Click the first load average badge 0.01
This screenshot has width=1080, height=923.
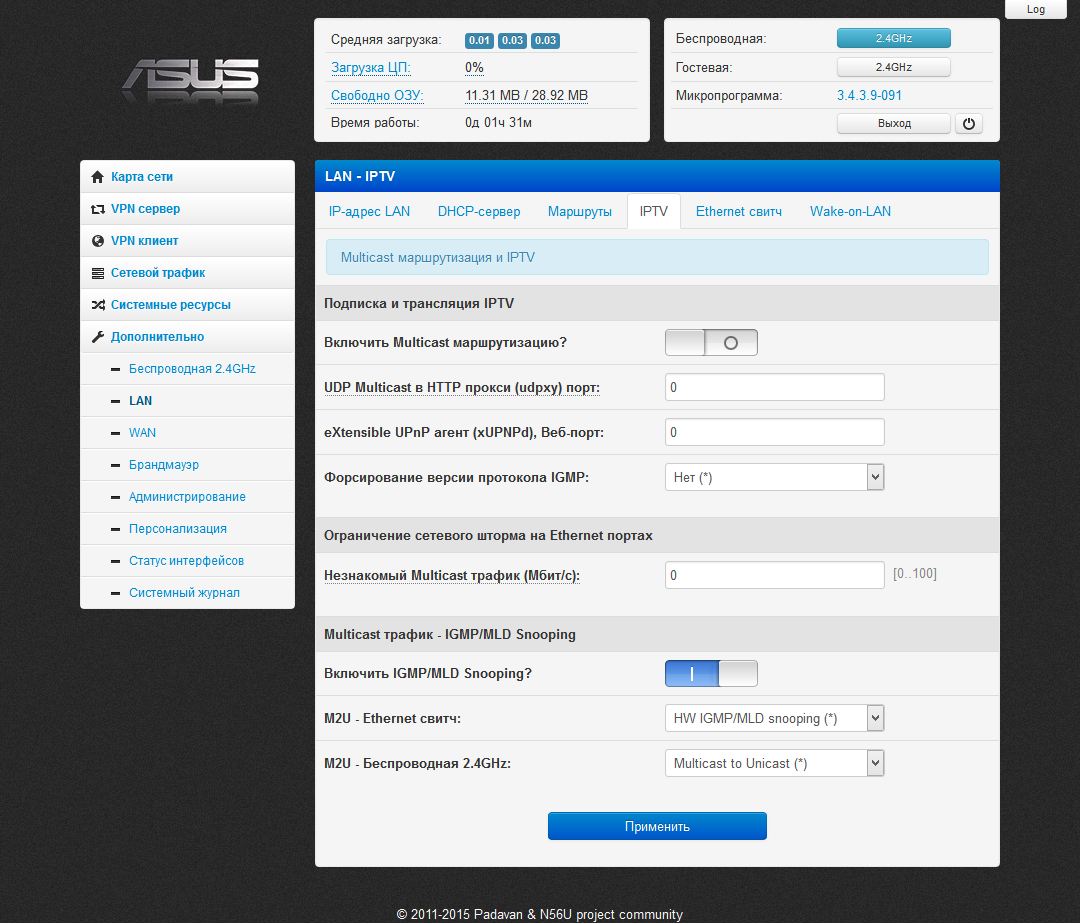click(479, 40)
